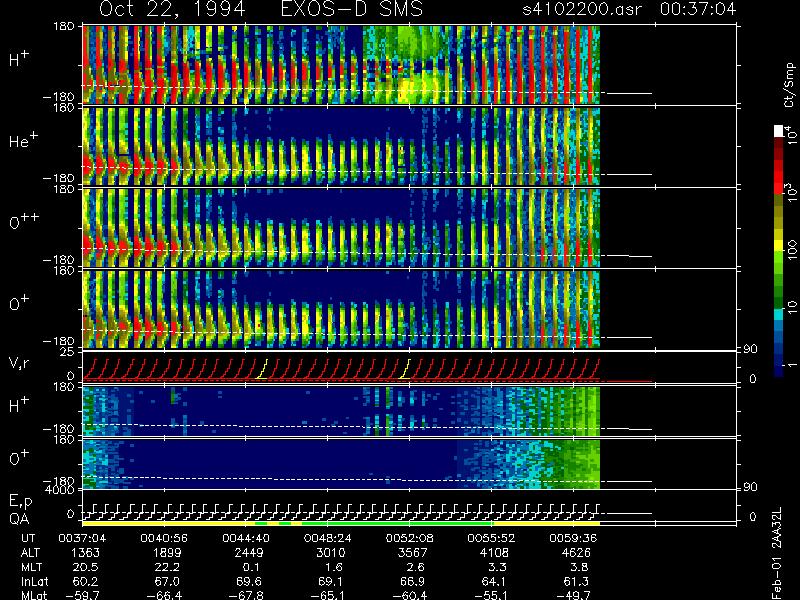Select the InLat value '61.3'
Image resolution: width=800 pixels, height=600 pixels.
tap(578, 581)
